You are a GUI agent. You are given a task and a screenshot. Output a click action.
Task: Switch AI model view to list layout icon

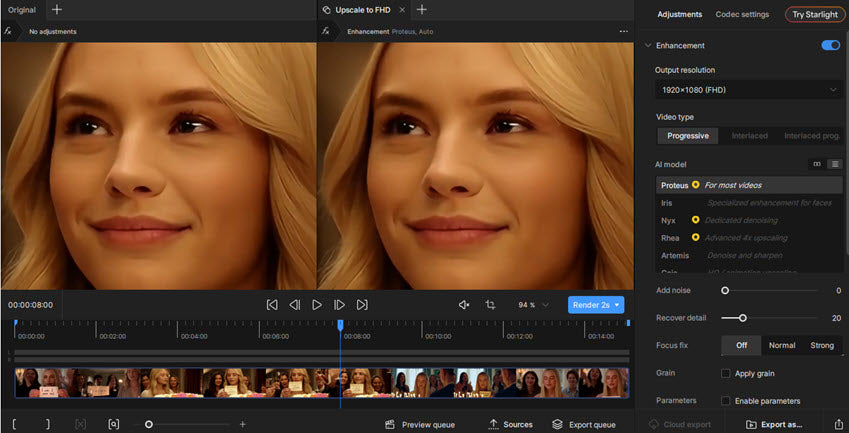pyautogui.click(x=835, y=164)
